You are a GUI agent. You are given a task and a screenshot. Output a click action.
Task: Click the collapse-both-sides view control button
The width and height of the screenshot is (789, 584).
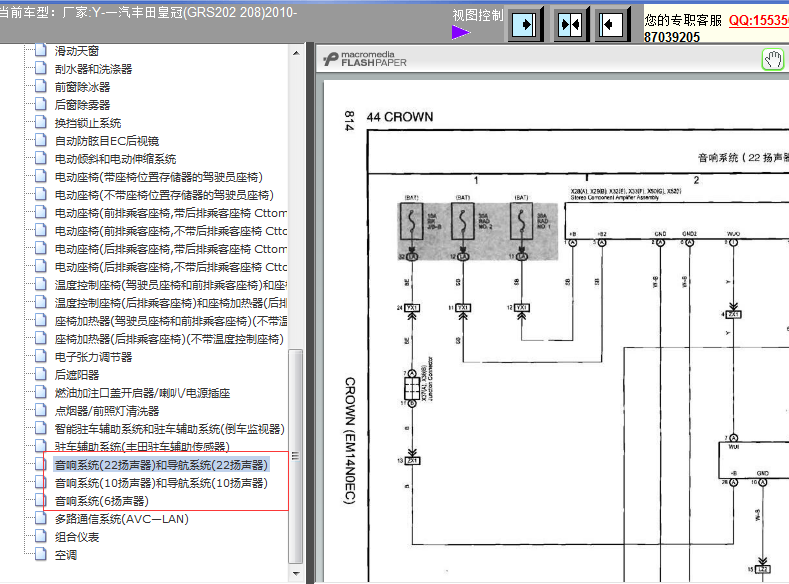click(x=570, y=24)
